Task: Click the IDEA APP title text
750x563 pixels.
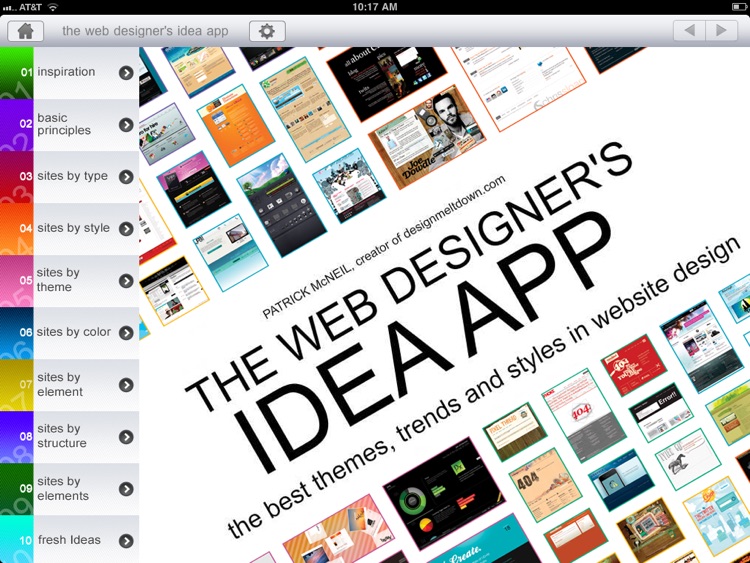Action: (423, 342)
